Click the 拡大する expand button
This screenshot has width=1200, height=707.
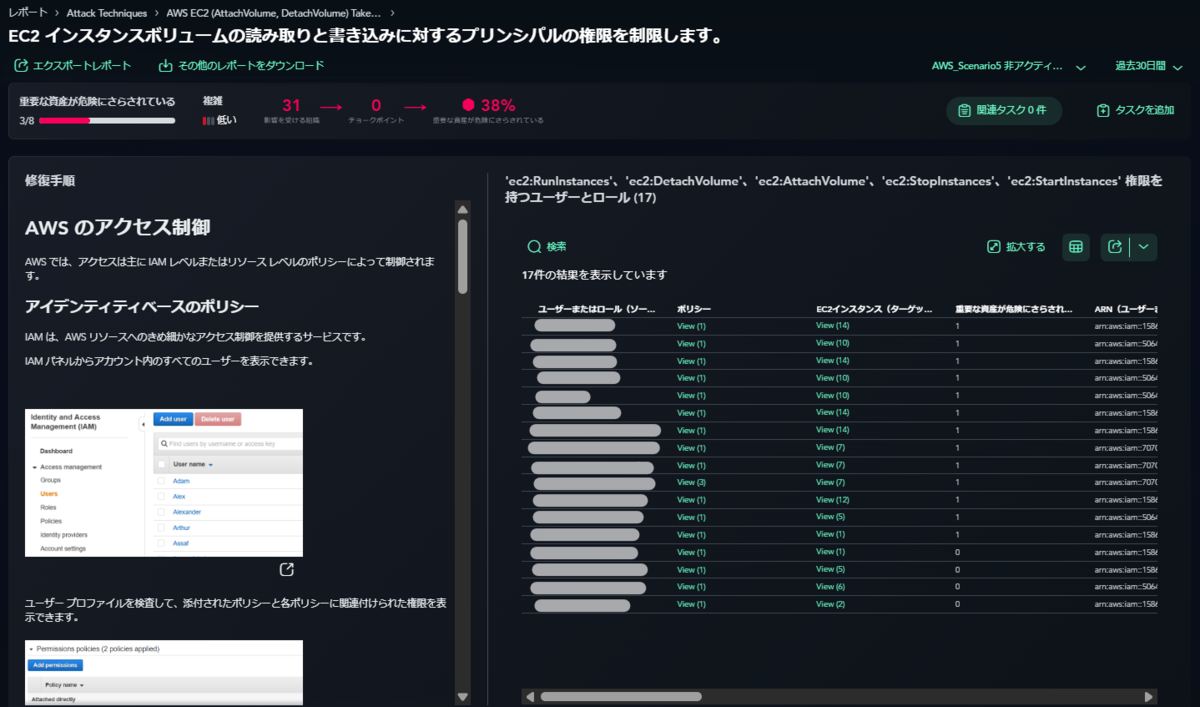point(1015,247)
